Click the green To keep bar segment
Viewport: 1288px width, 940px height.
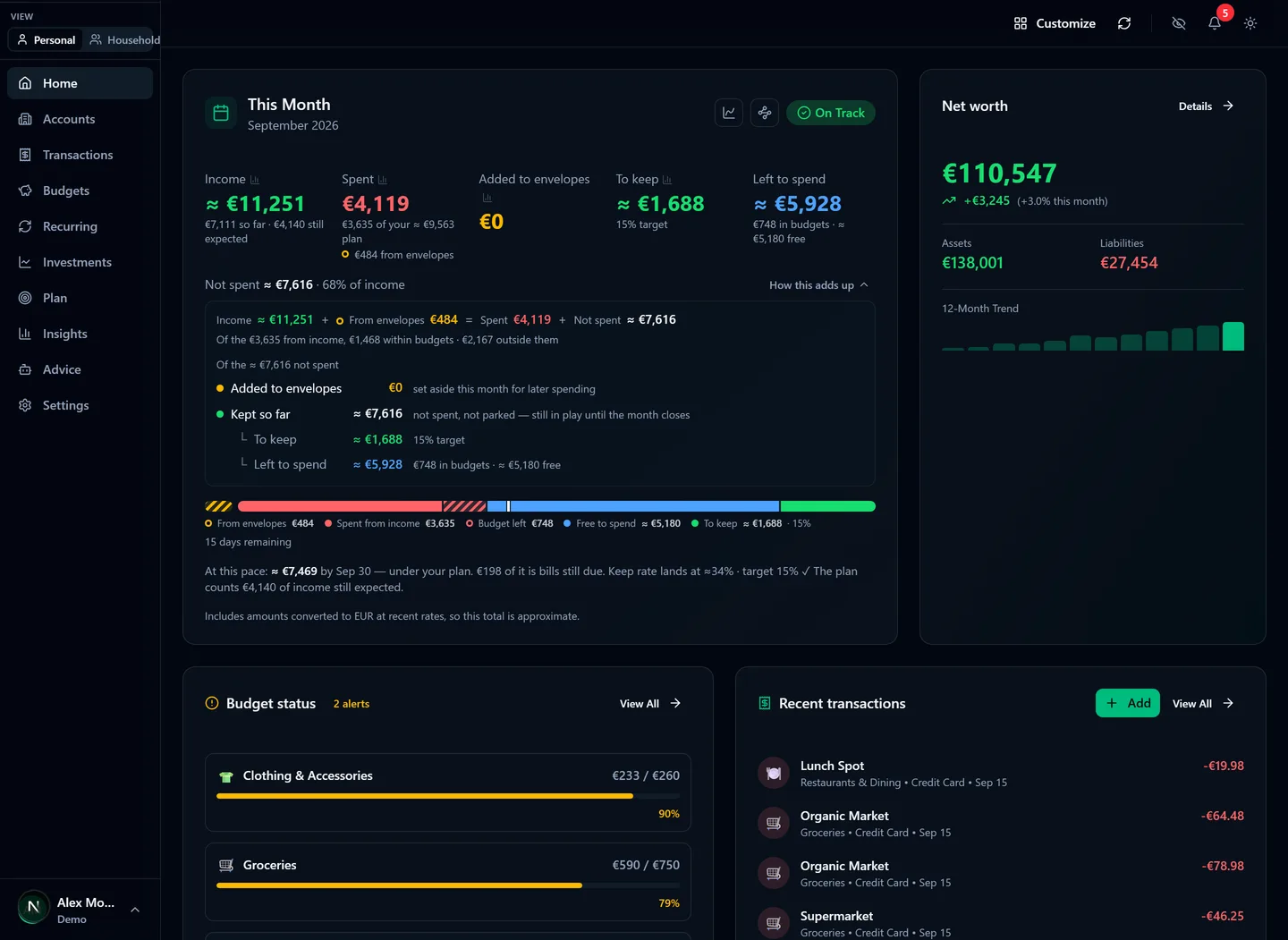coord(828,506)
